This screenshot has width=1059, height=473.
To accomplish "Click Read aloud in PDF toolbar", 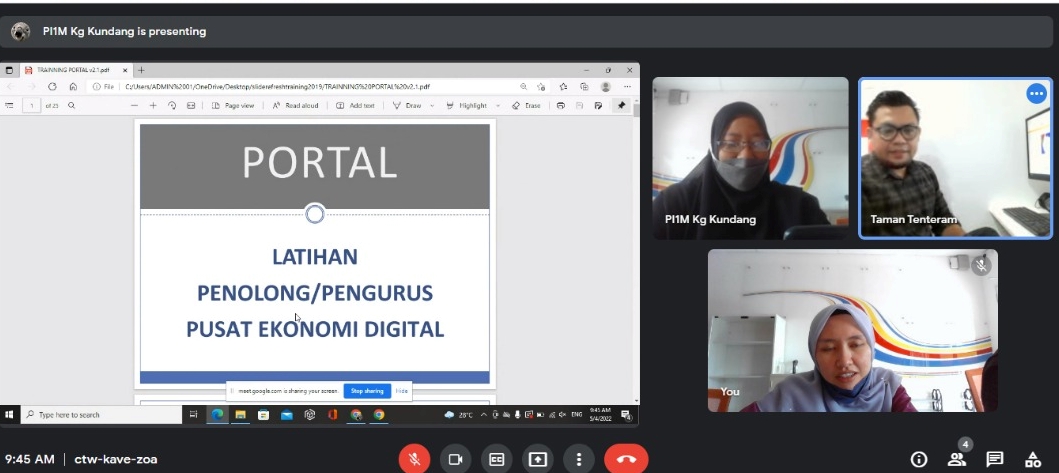I will tap(296, 105).
